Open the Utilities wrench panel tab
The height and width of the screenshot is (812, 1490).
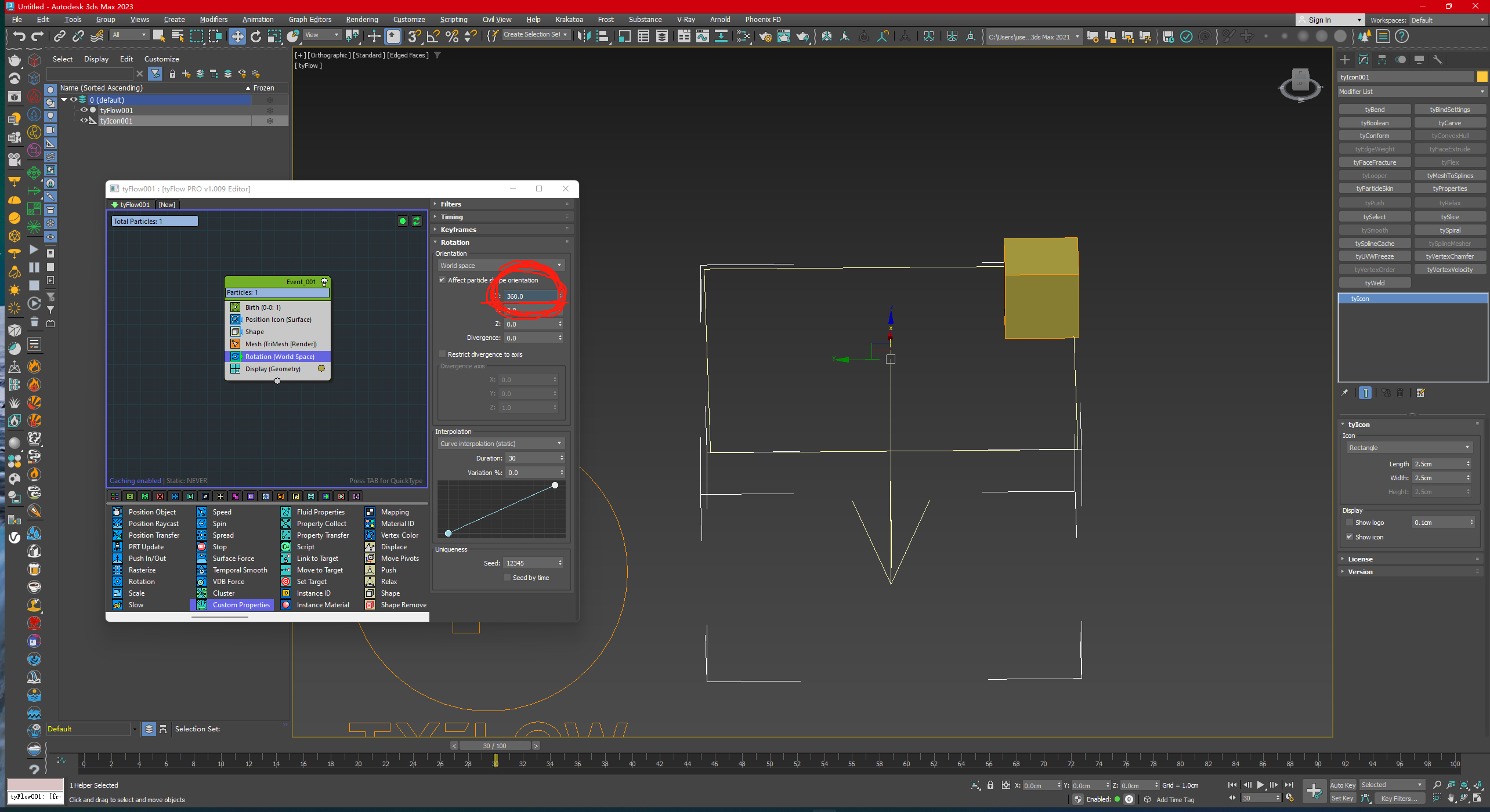click(1437, 60)
